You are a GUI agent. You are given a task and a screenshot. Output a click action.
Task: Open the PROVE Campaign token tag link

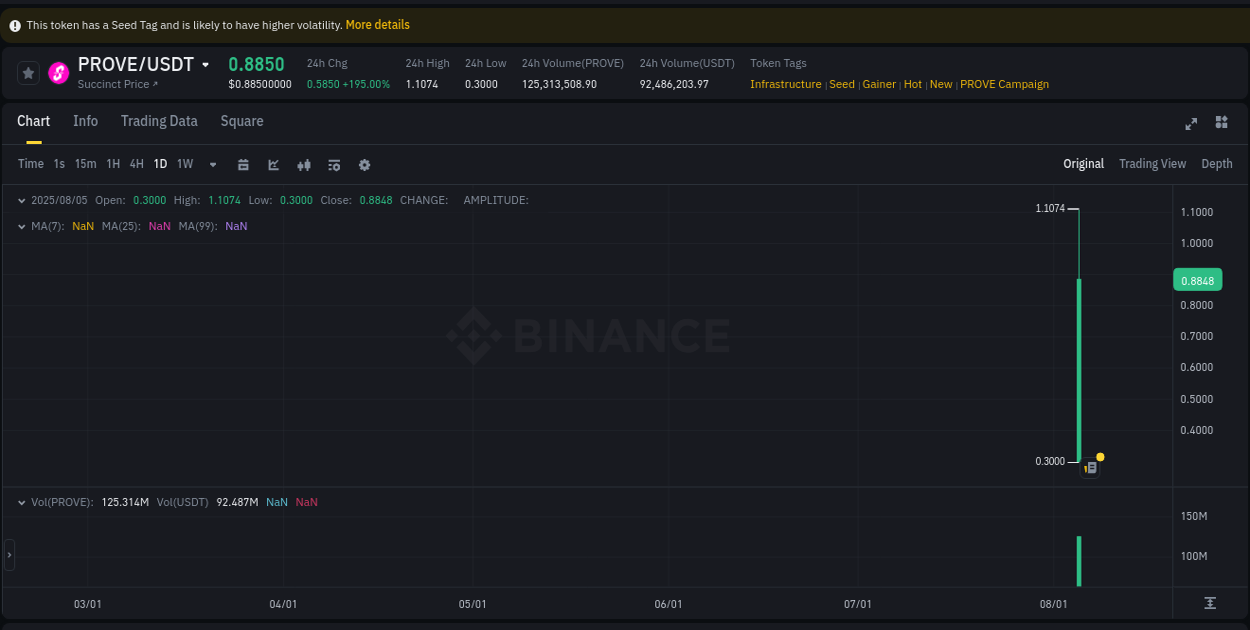tap(1004, 84)
